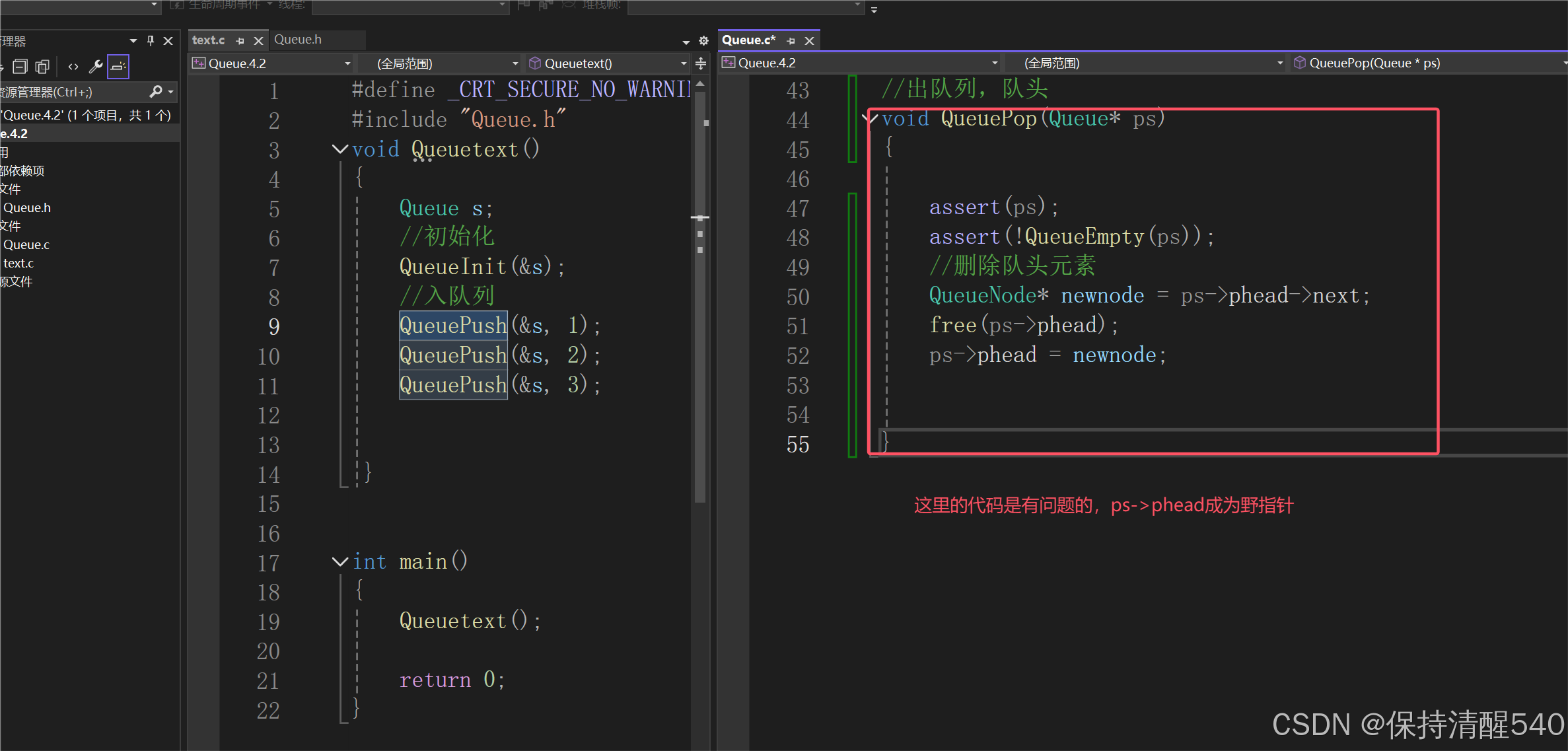Toggle pin on the Queue.c tab

pyautogui.click(x=791, y=41)
